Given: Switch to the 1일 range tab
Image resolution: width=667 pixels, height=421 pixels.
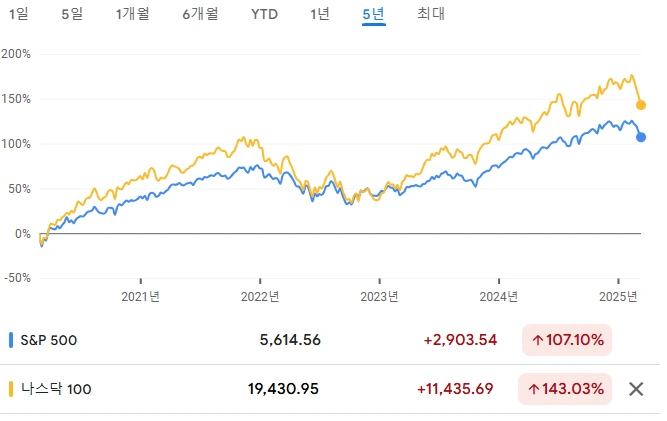Looking at the screenshot, I should 19,14.
